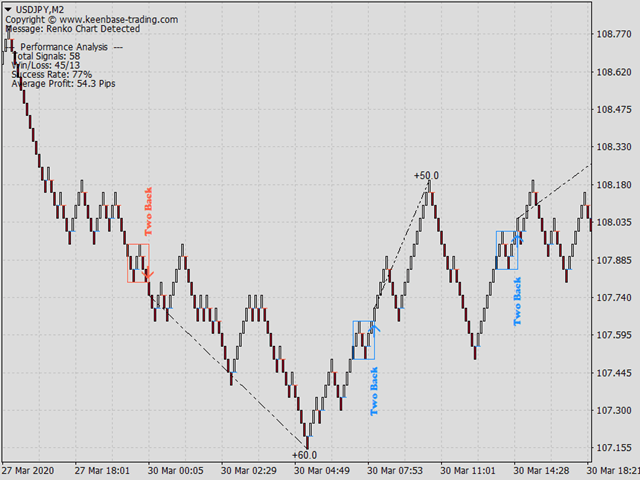Click the blue up arrow near 108.035

click(x=518, y=240)
